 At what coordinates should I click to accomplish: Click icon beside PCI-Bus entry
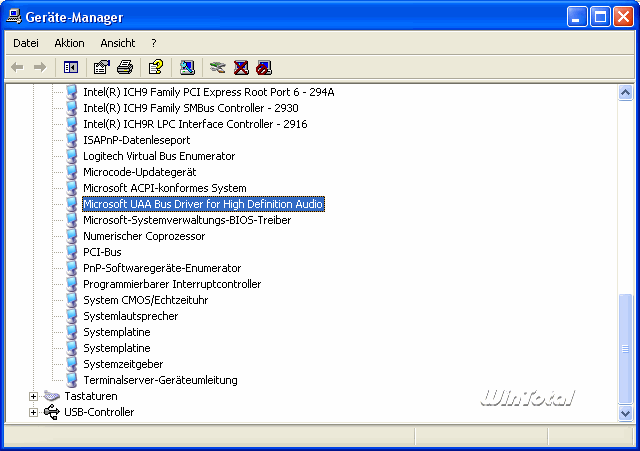72,252
